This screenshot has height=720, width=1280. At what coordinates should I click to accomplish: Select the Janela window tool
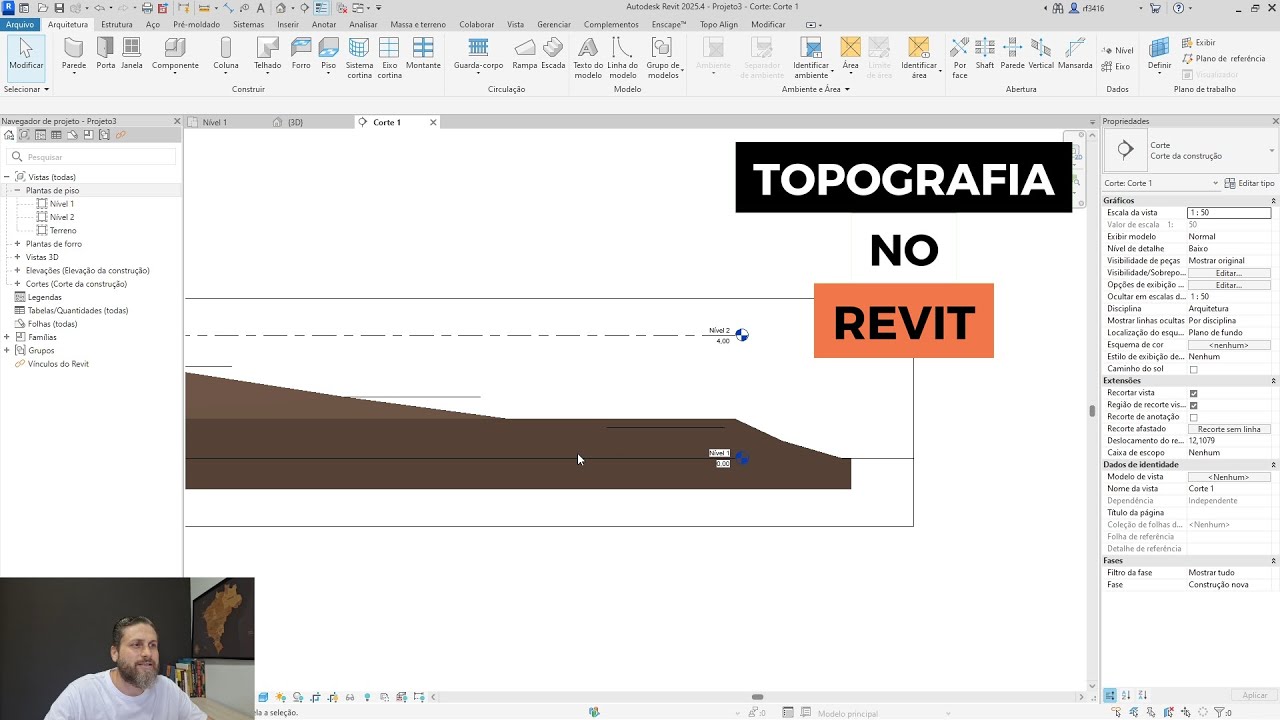point(131,54)
